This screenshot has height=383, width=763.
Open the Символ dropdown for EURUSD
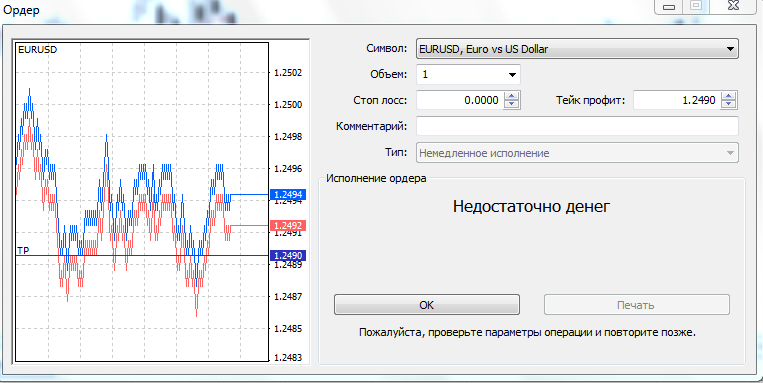click(x=577, y=49)
